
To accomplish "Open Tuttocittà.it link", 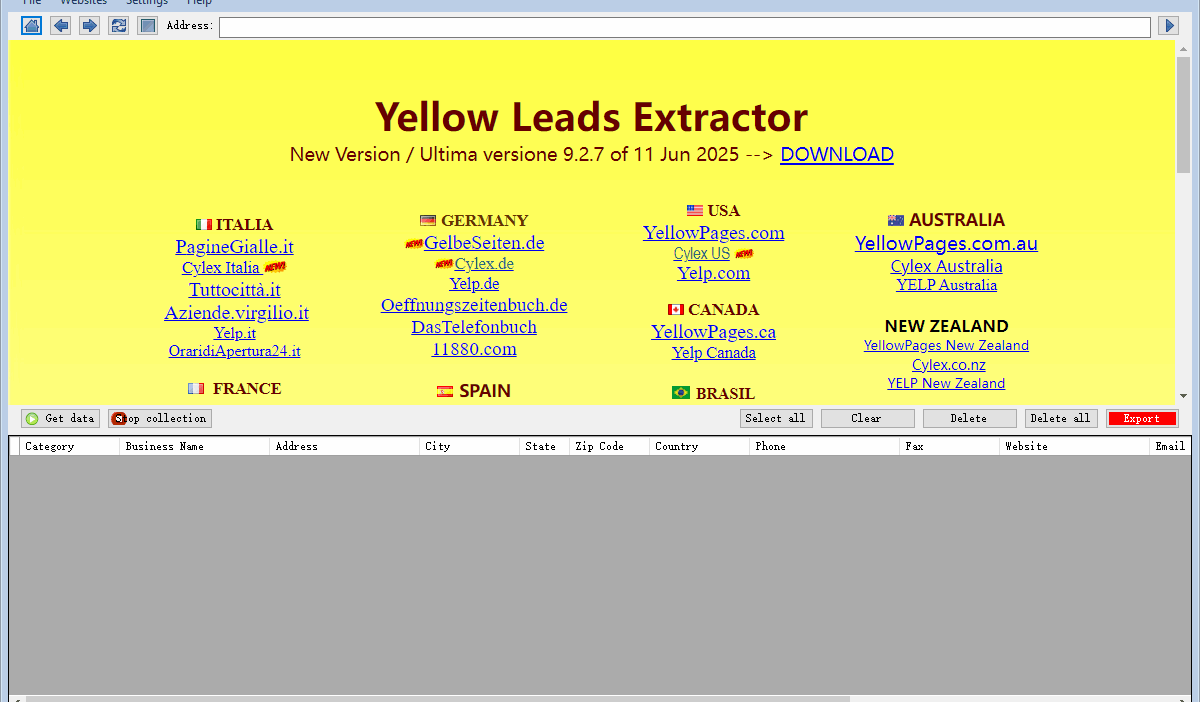I will 235,290.
